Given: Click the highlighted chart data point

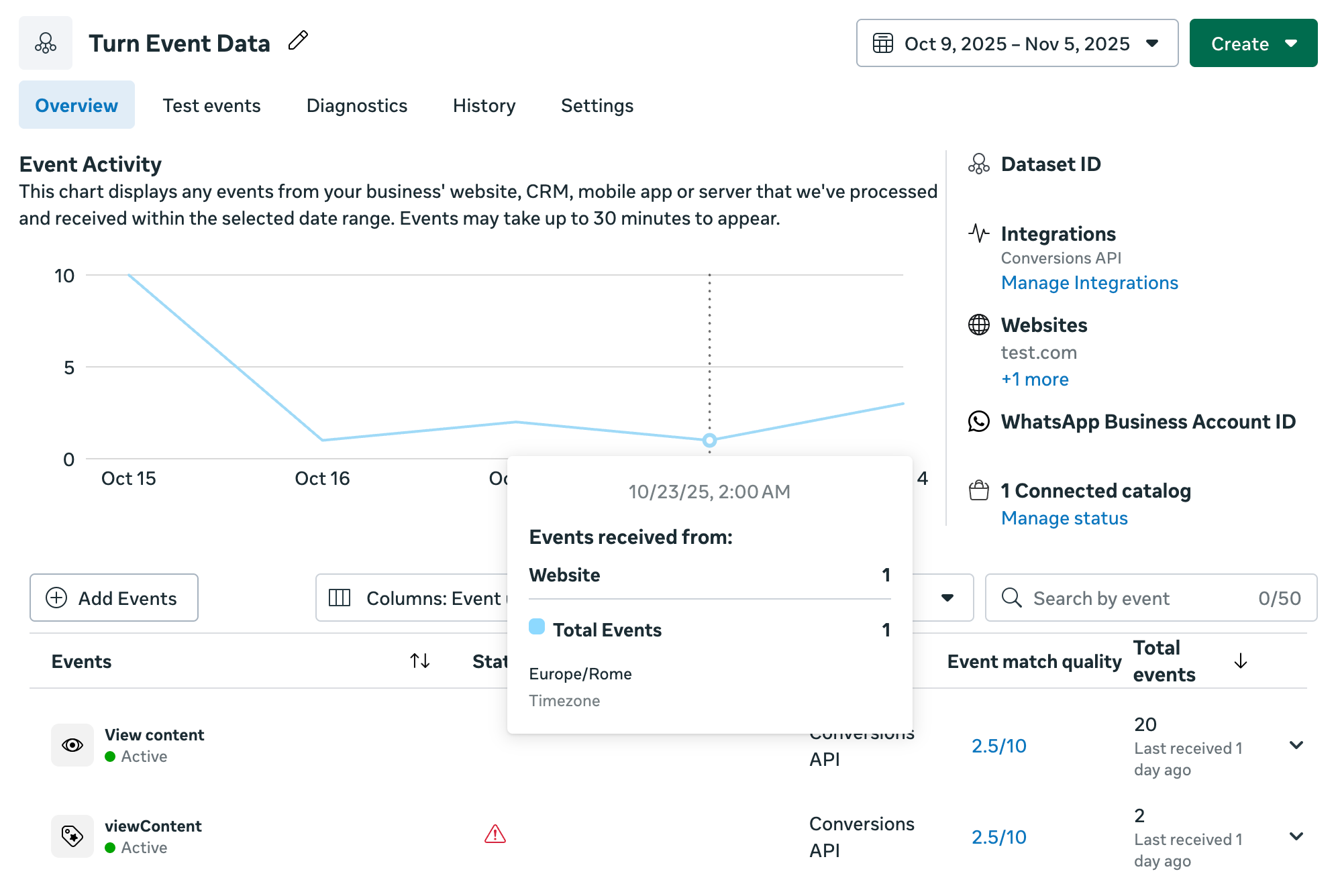Looking at the screenshot, I should [709, 440].
